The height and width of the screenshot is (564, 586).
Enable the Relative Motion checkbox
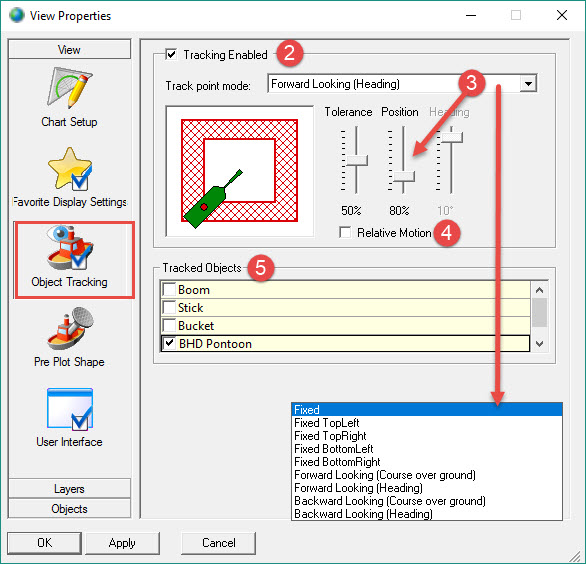pyautogui.click(x=345, y=232)
